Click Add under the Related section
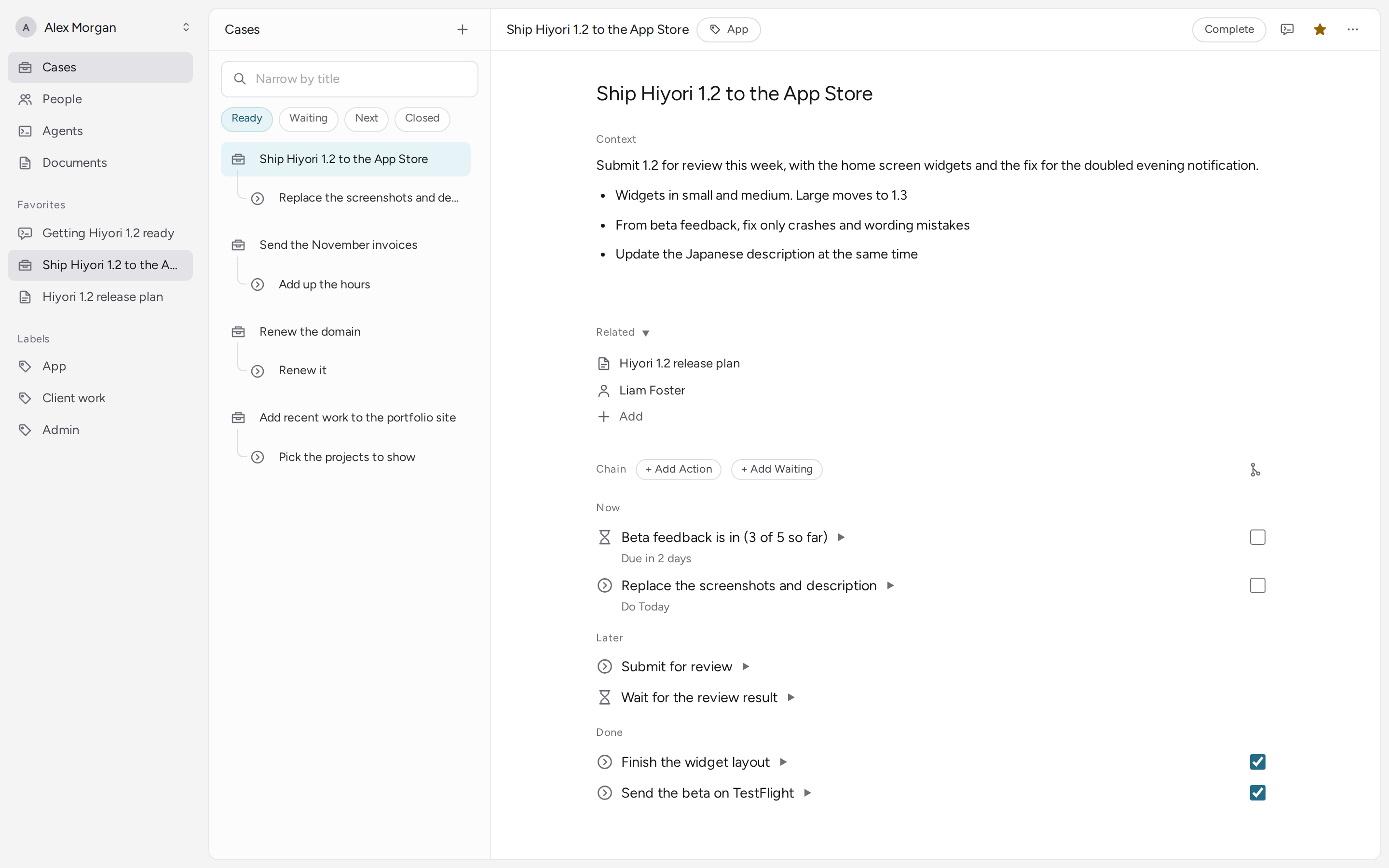Screen dimensions: 1389x868 tap(620, 416)
